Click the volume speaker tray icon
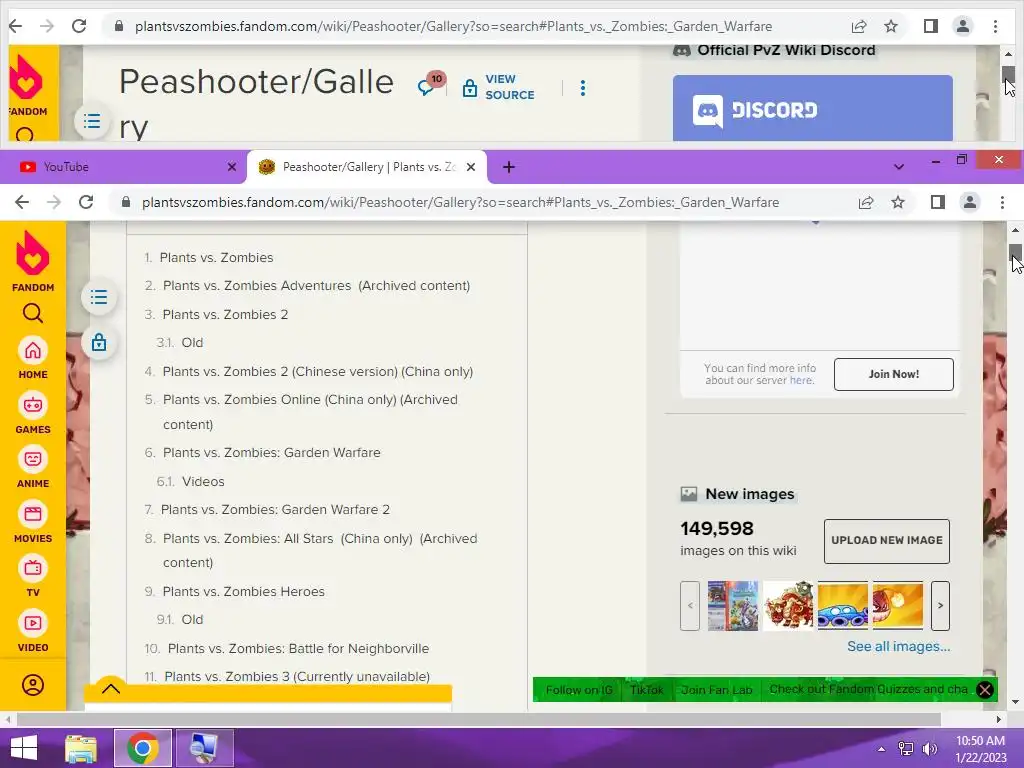This screenshot has width=1024, height=768. pos(929,749)
